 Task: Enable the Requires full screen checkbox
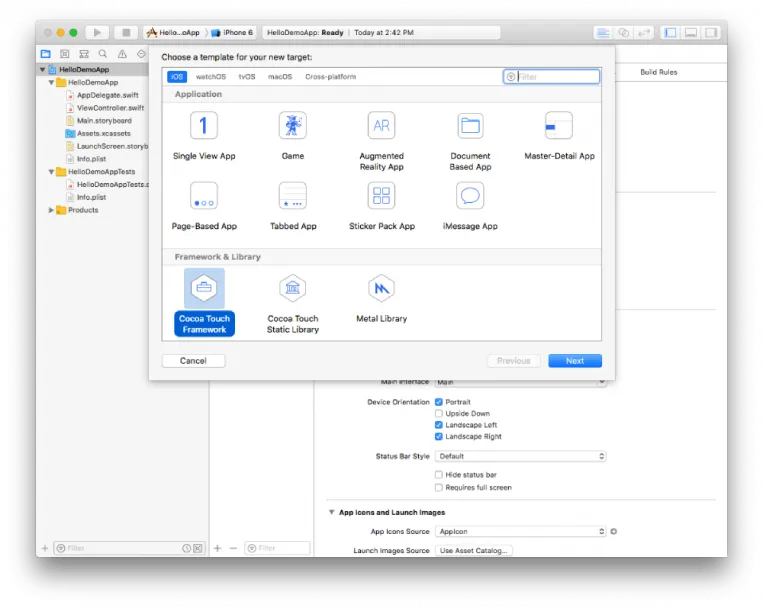click(438, 487)
